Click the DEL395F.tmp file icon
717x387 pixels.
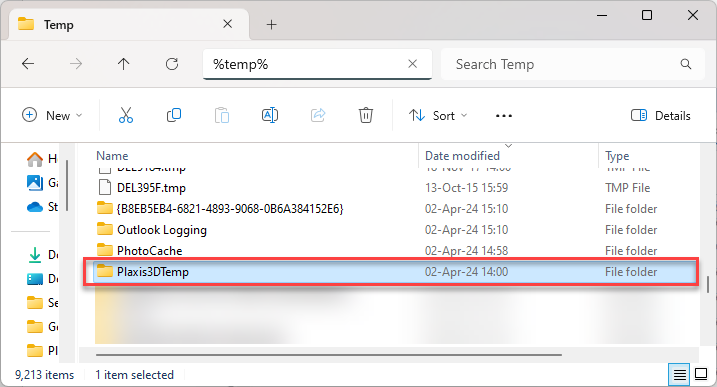pyautogui.click(x=105, y=188)
